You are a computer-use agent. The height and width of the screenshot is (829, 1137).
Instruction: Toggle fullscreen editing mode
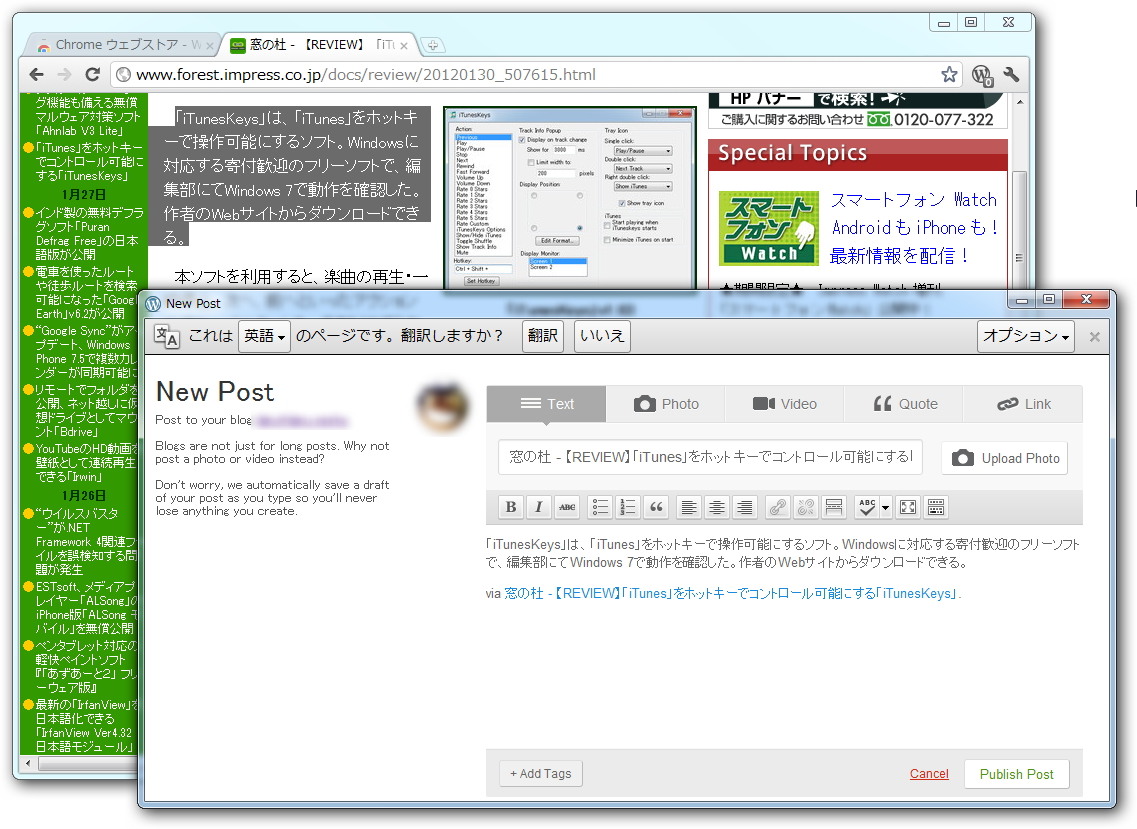pyautogui.click(x=907, y=507)
